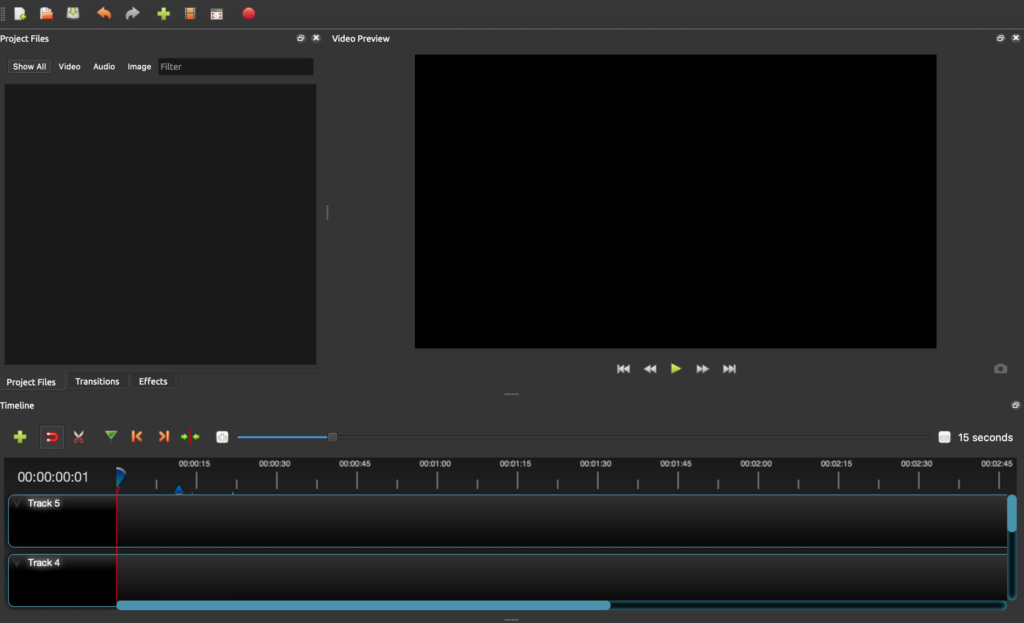Add a track with the timeline green plus
This screenshot has width=1024, height=623.
[20, 437]
